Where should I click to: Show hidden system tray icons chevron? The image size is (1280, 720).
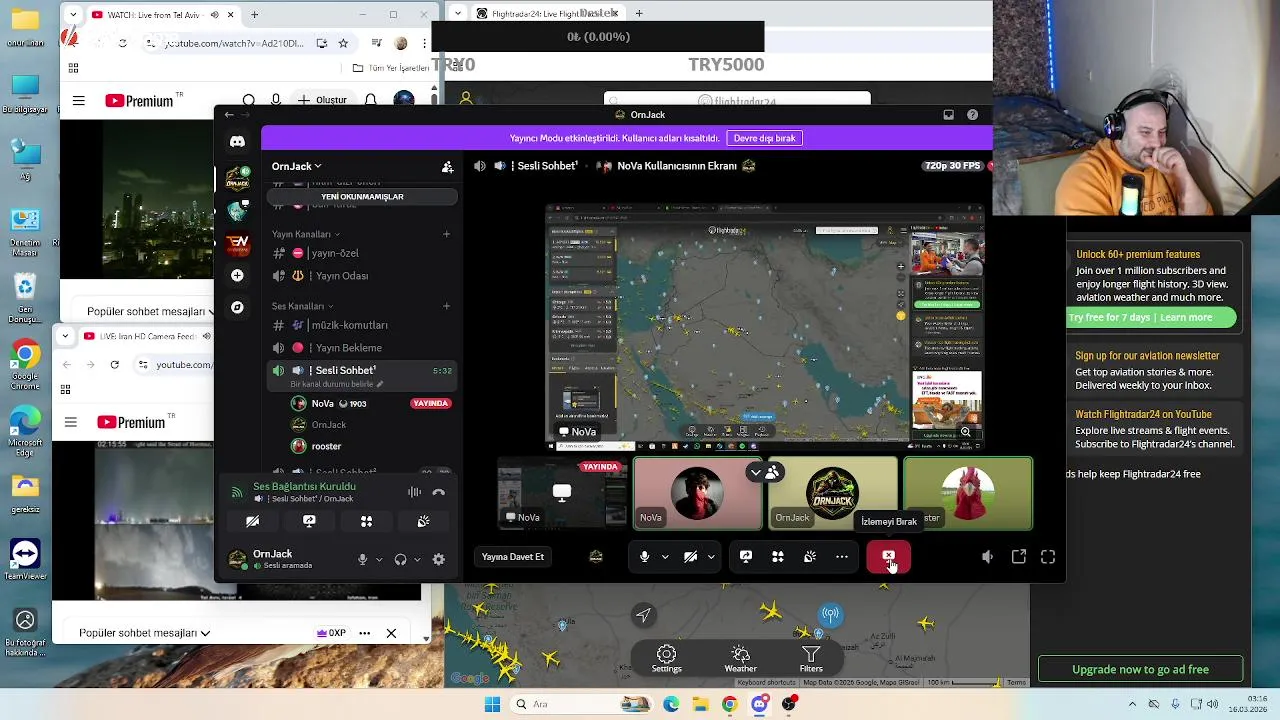click(x=1132, y=704)
